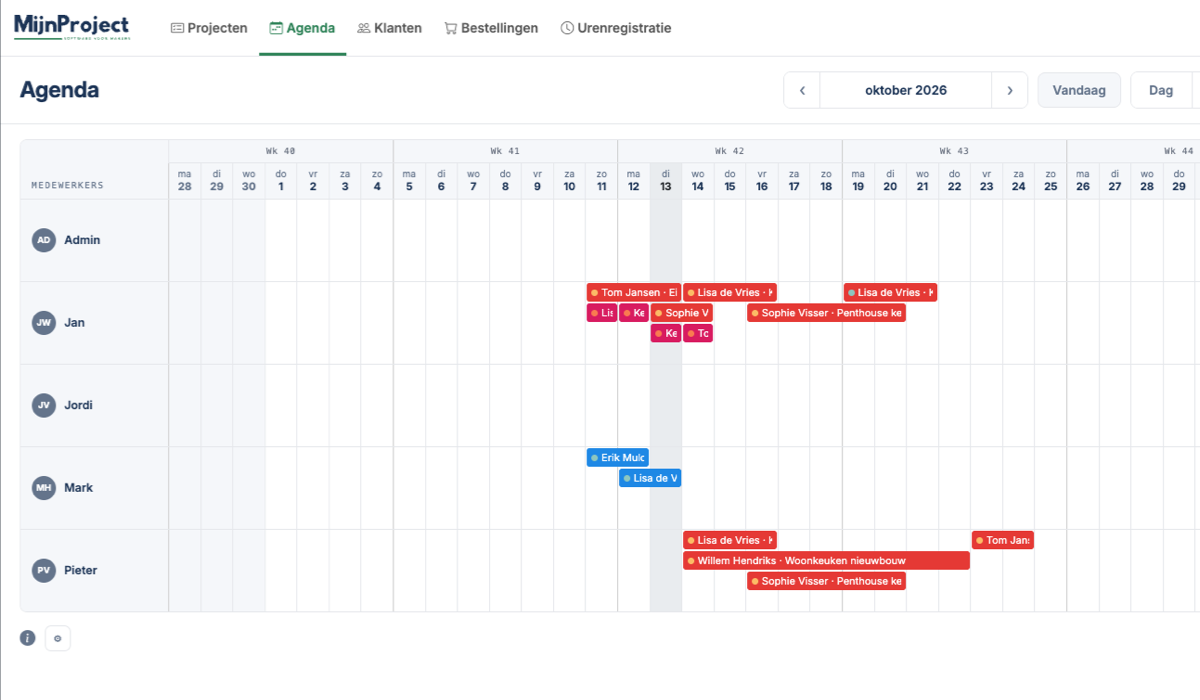The width and height of the screenshot is (1200, 700).
Task: Select the JV avatar for Jordi
Action: coord(43,405)
